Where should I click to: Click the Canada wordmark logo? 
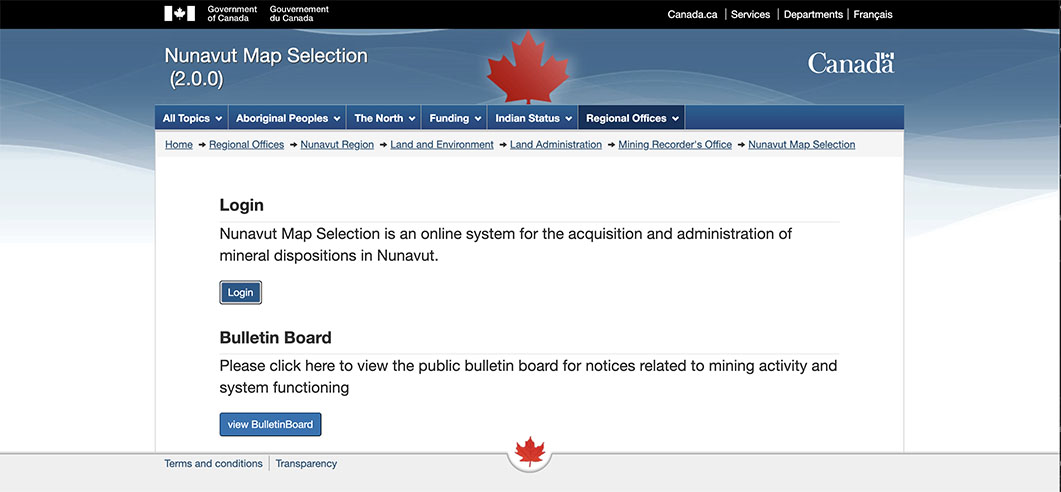click(x=850, y=64)
